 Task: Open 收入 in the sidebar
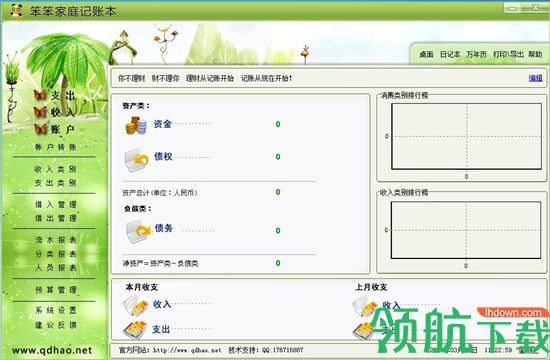[63, 112]
